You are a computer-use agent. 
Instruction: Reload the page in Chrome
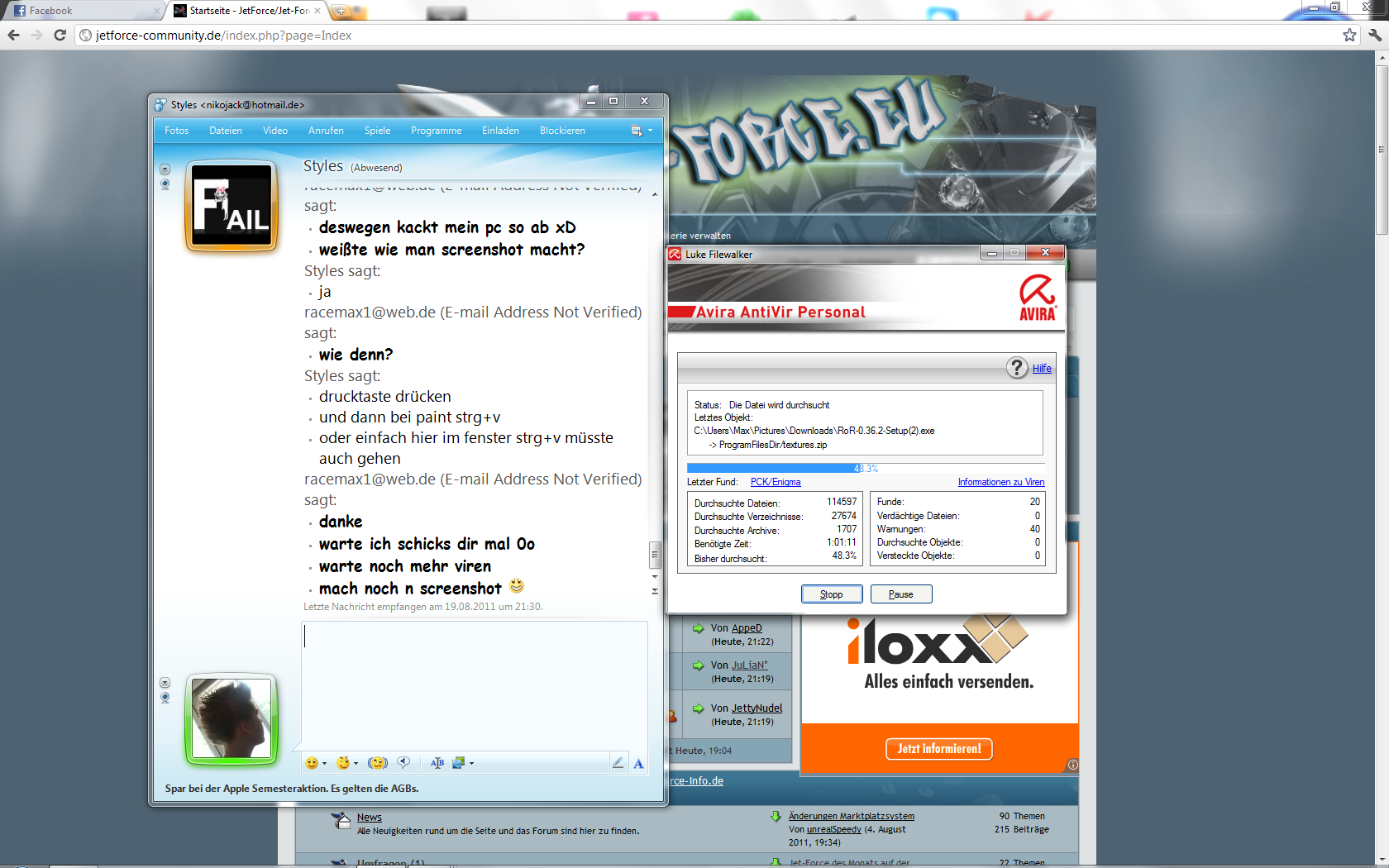click(60, 35)
